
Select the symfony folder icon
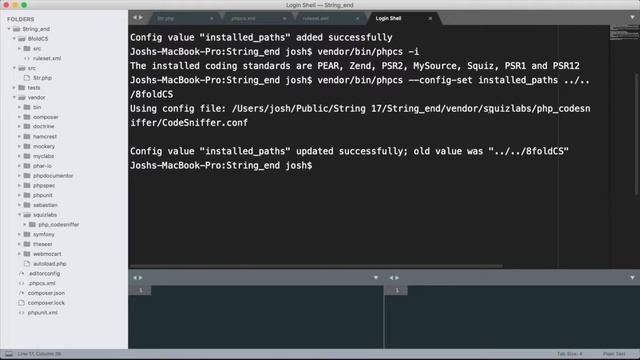pyautogui.click(x=27, y=234)
